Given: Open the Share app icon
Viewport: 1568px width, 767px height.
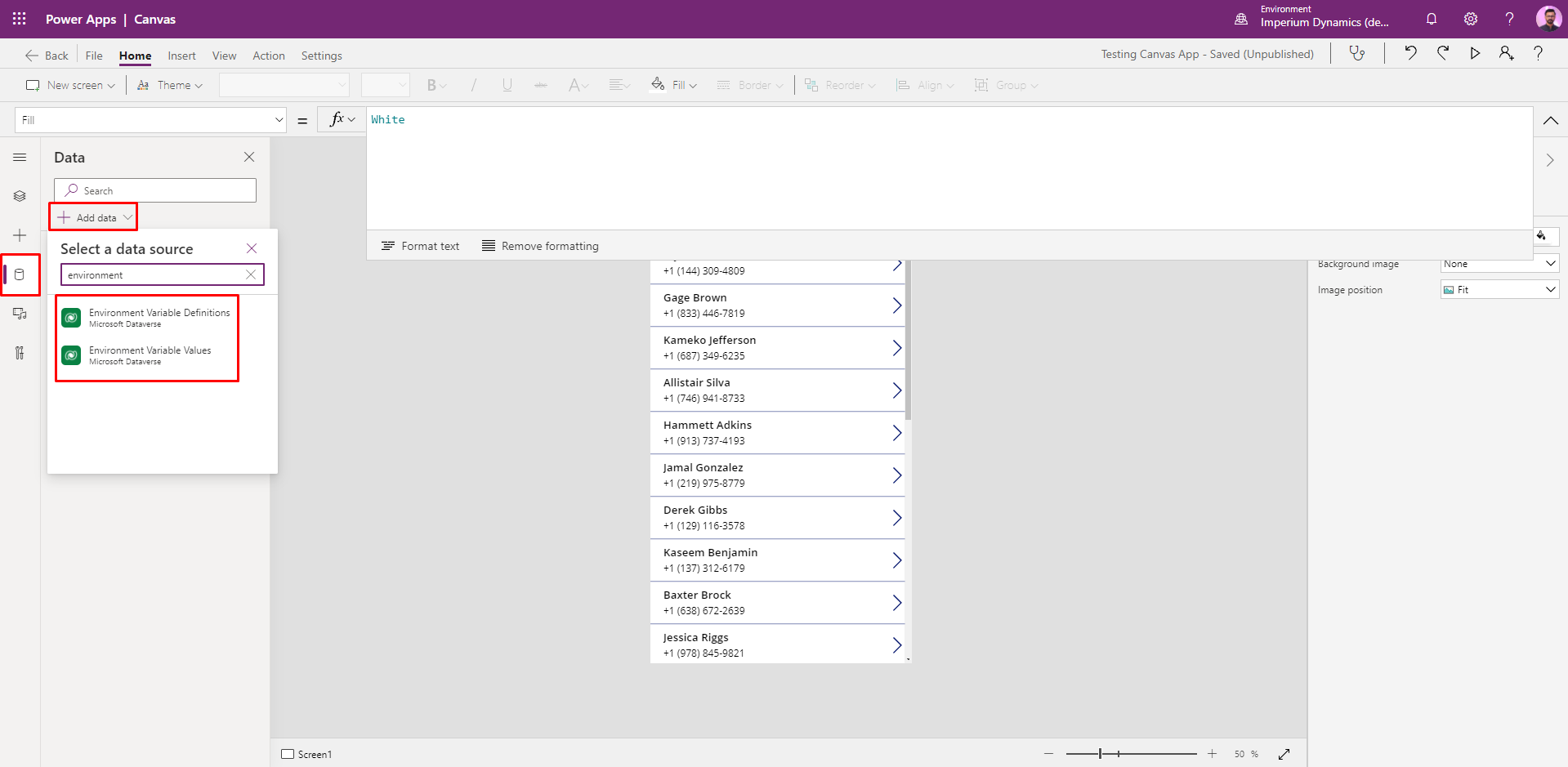Looking at the screenshot, I should 1506,52.
